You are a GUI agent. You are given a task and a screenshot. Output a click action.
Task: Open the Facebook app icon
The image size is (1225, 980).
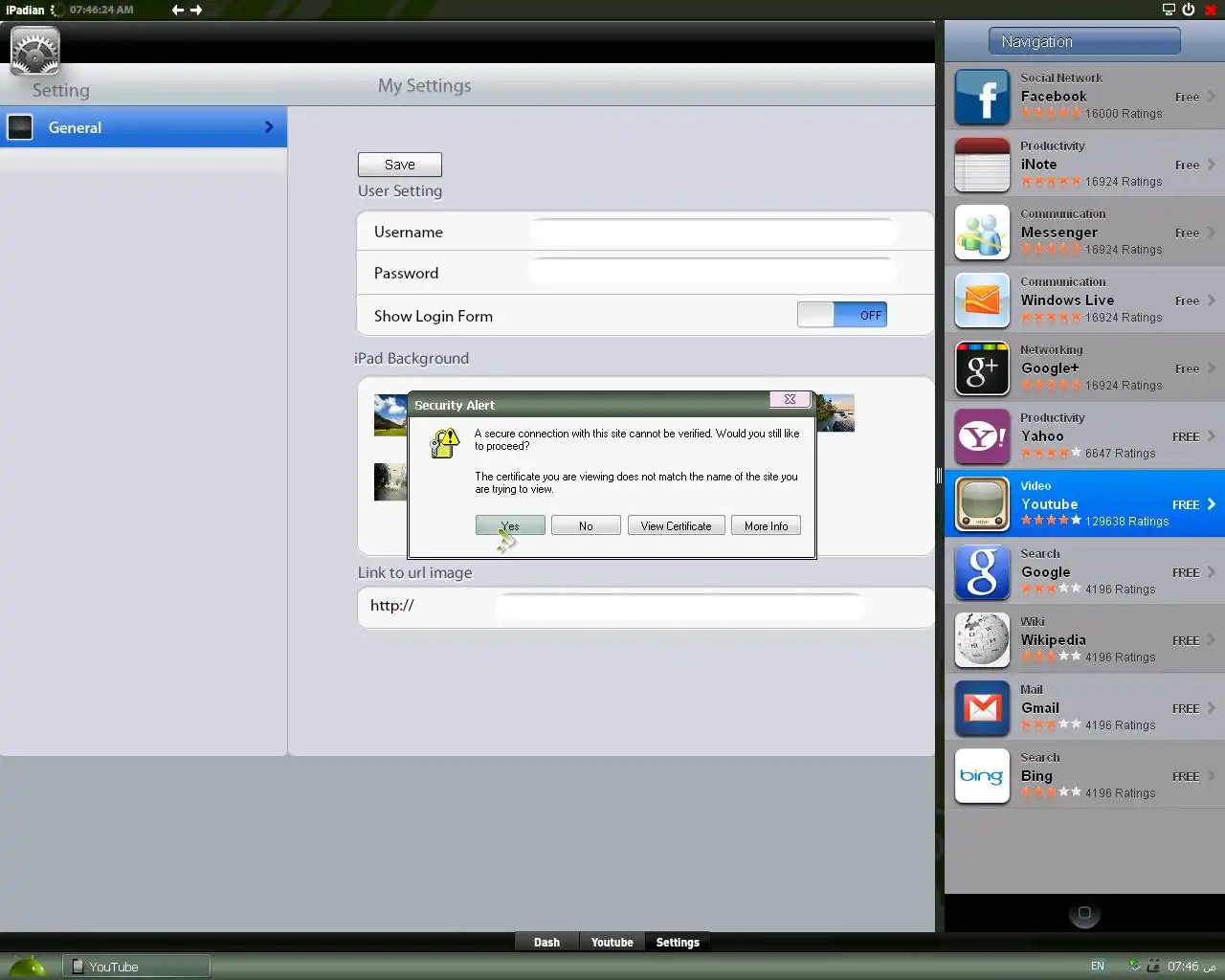982,97
